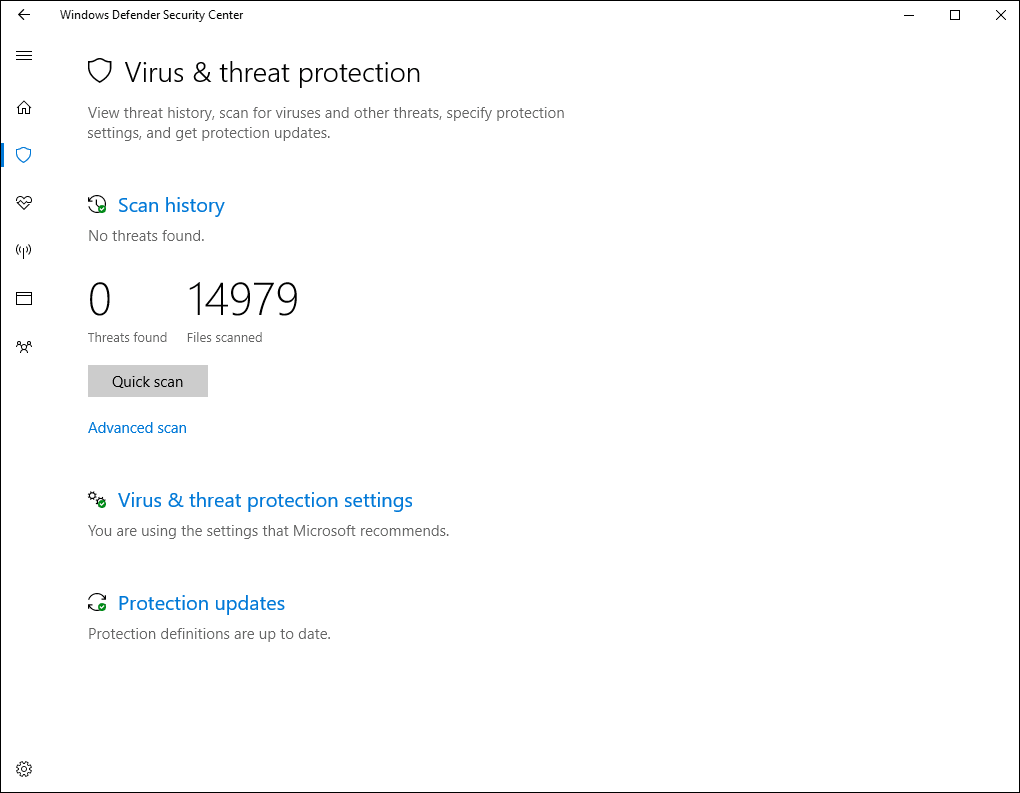The width and height of the screenshot is (1020, 793).
Task: Click the gears icon beside protection settings
Action: pyautogui.click(x=97, y=499)
